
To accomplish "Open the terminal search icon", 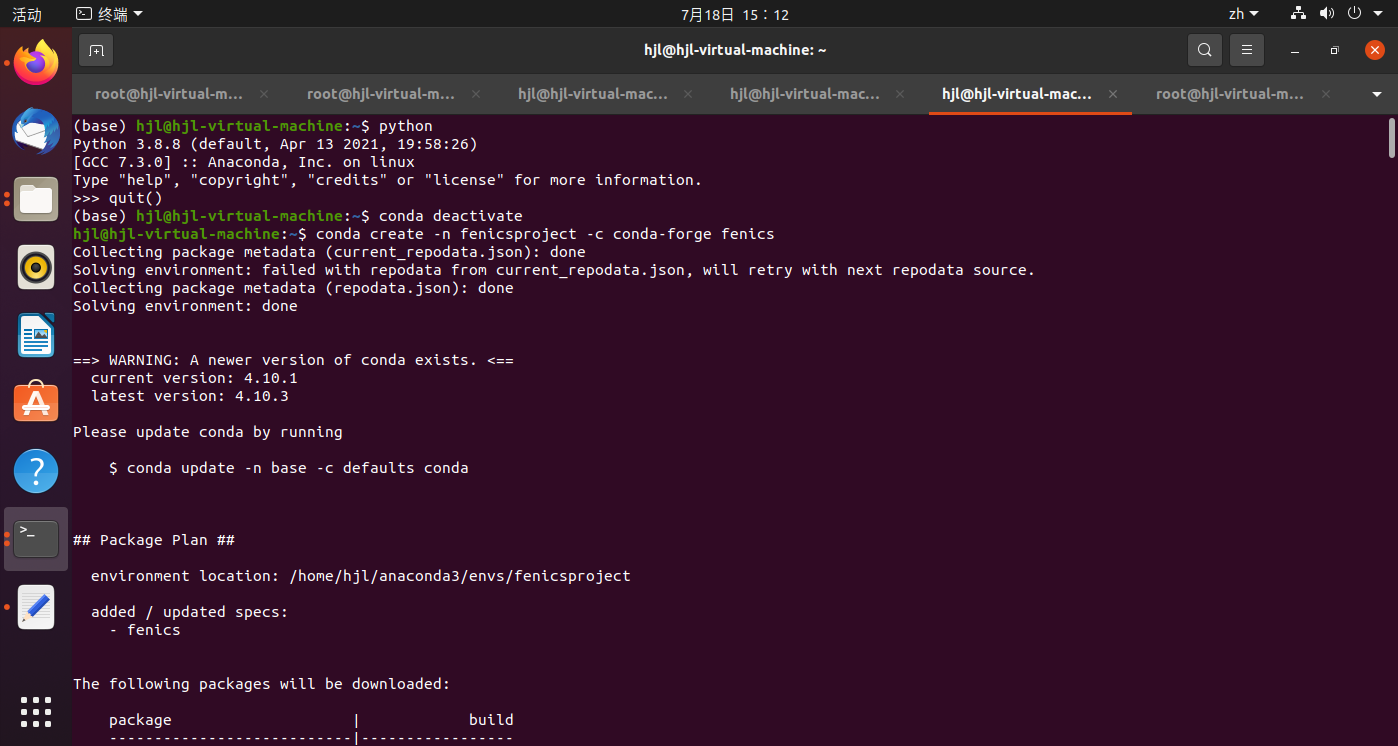I will pos(1204,49).
